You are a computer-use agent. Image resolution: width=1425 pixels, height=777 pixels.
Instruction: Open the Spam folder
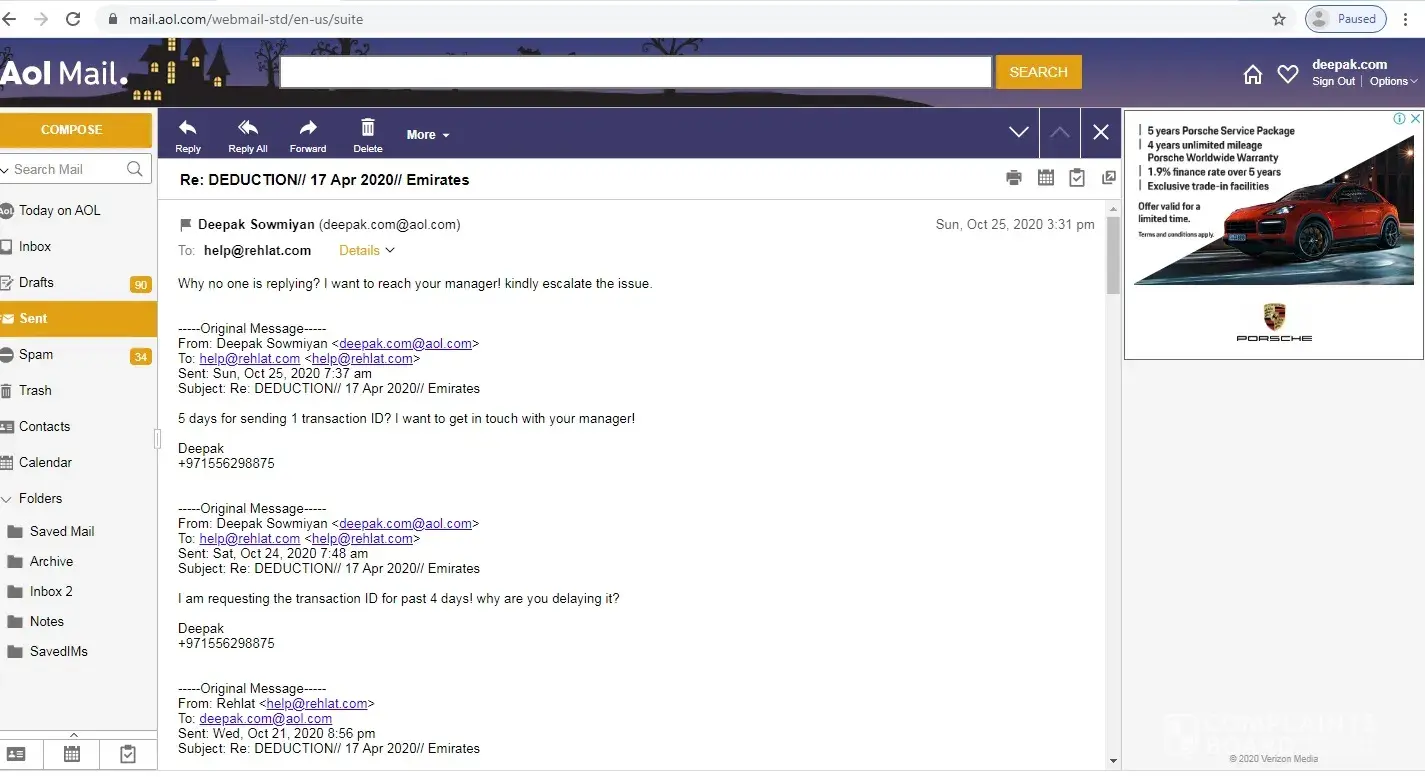point(36,355)
